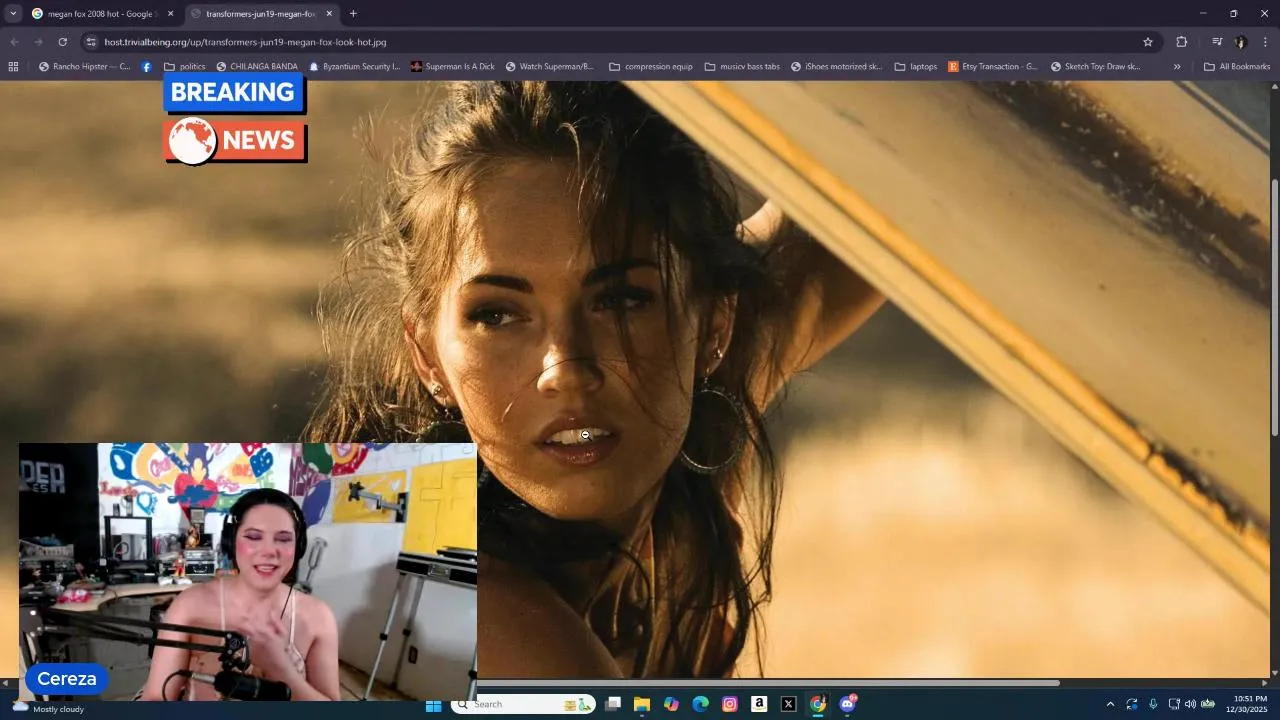
Task: Open the Mostly cloudy weather widget
Action: 48,707
